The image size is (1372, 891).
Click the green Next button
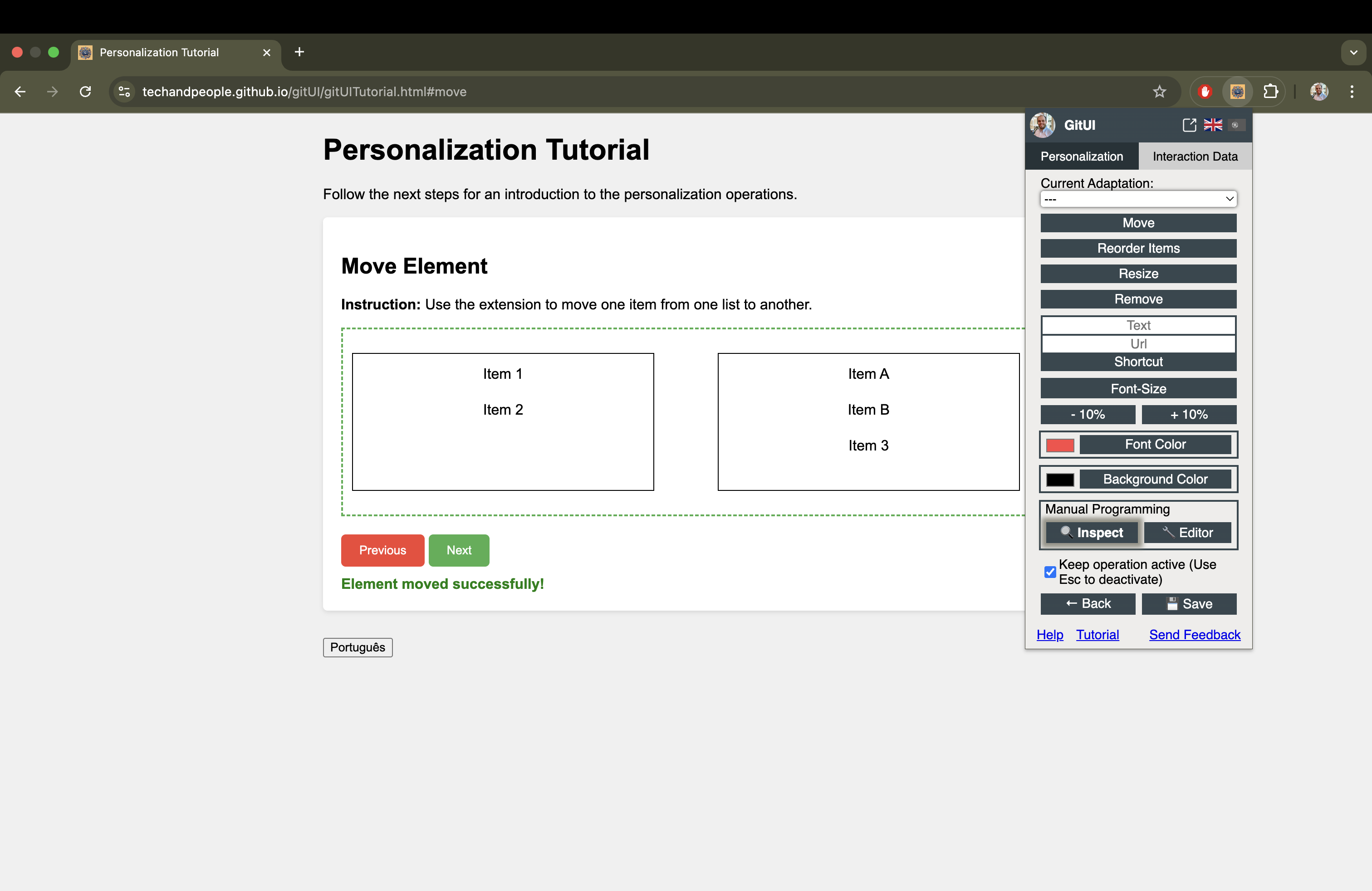[459, 550]
